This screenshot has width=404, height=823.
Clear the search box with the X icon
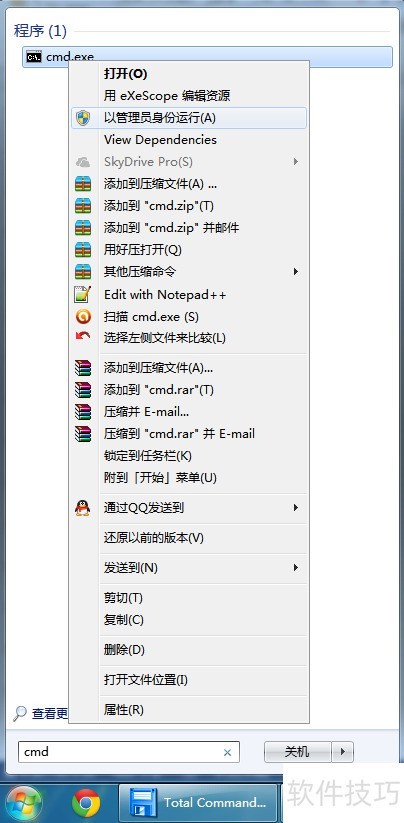(x=227, y=752)
